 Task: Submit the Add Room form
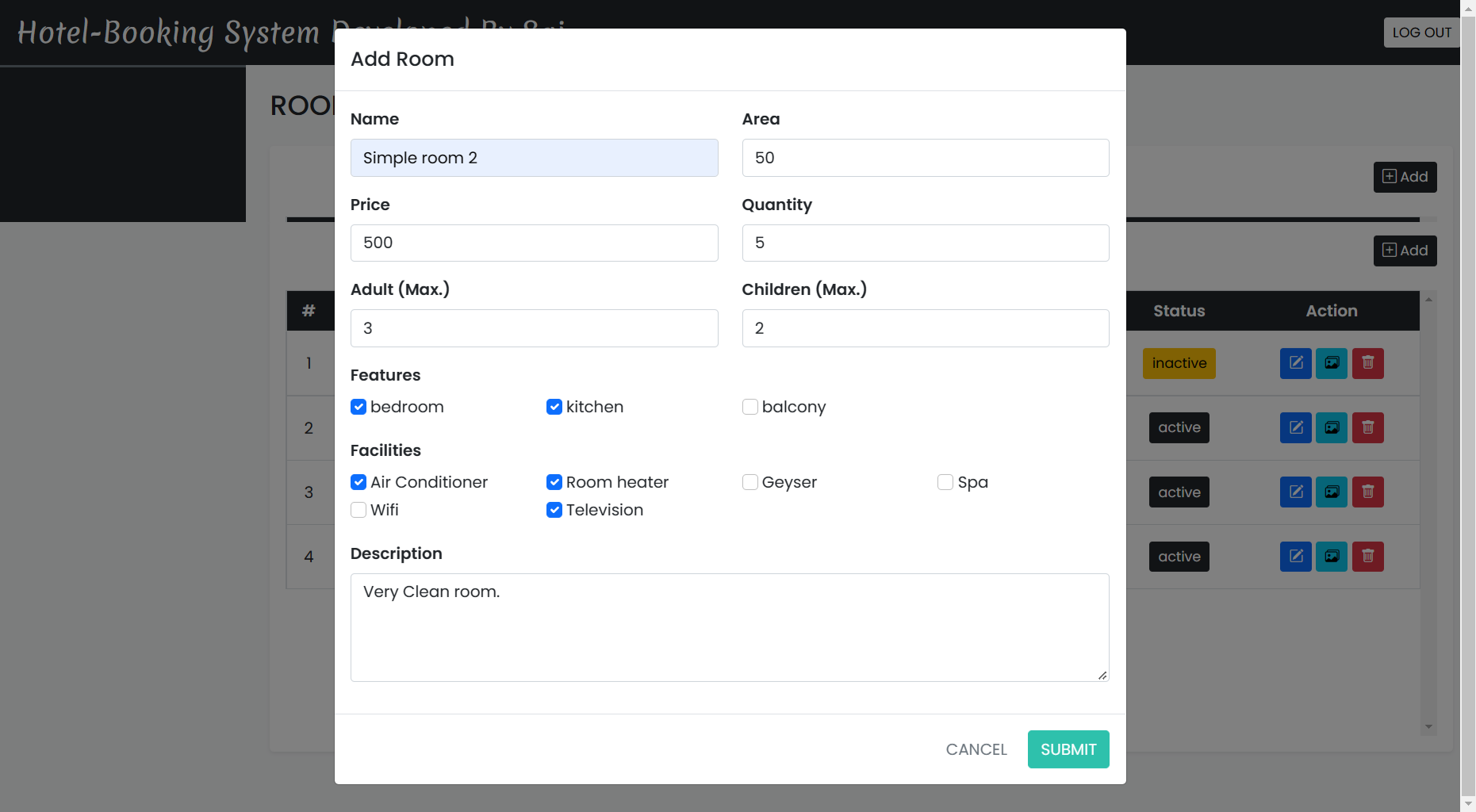[1068, 749]
